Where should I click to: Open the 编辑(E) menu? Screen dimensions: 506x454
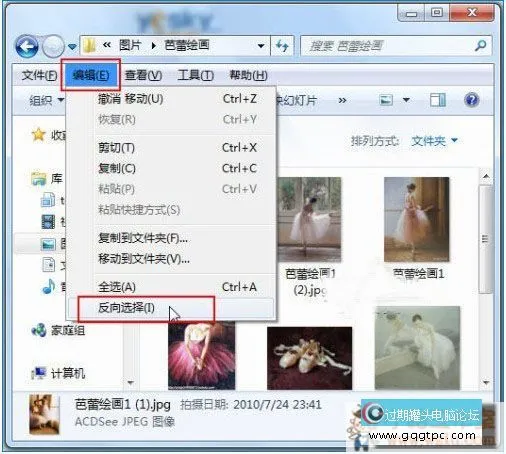click(91, 75)
